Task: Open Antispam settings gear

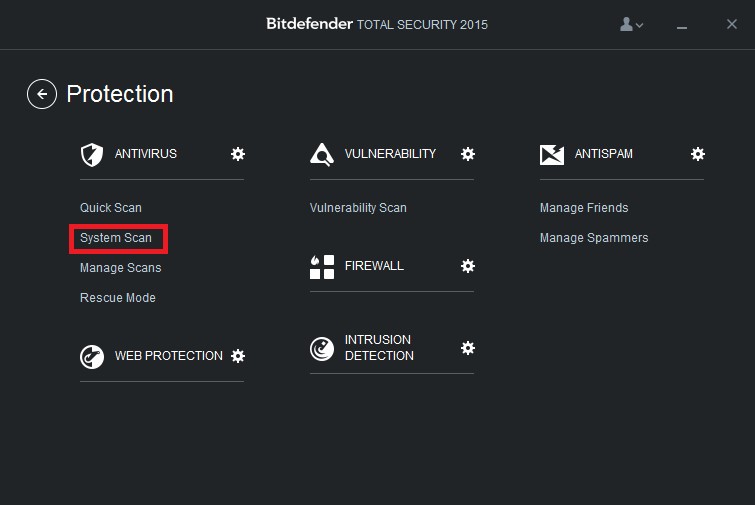Action: coord(698,154)
